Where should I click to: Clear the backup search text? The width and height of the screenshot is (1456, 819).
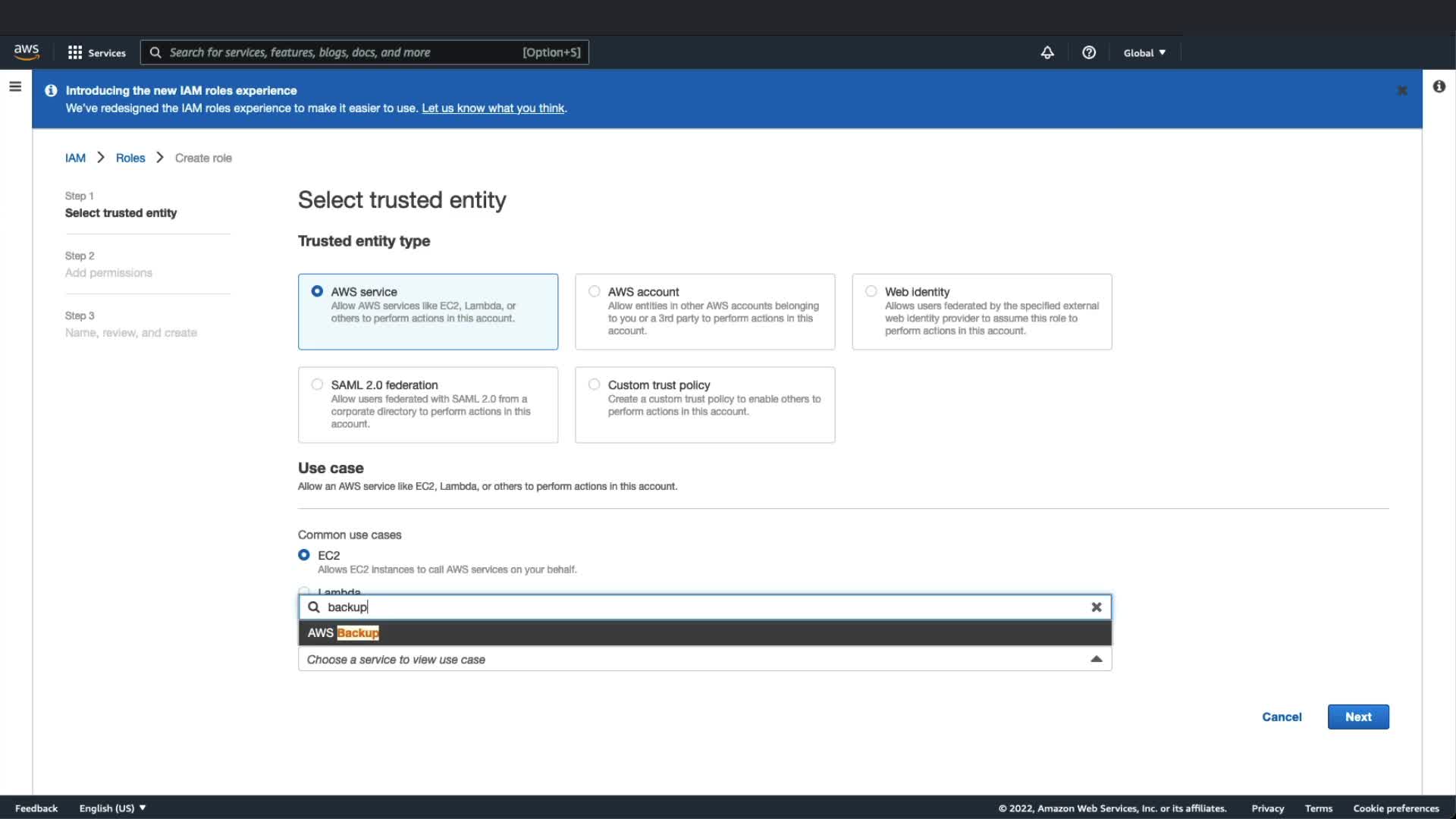1096,607
